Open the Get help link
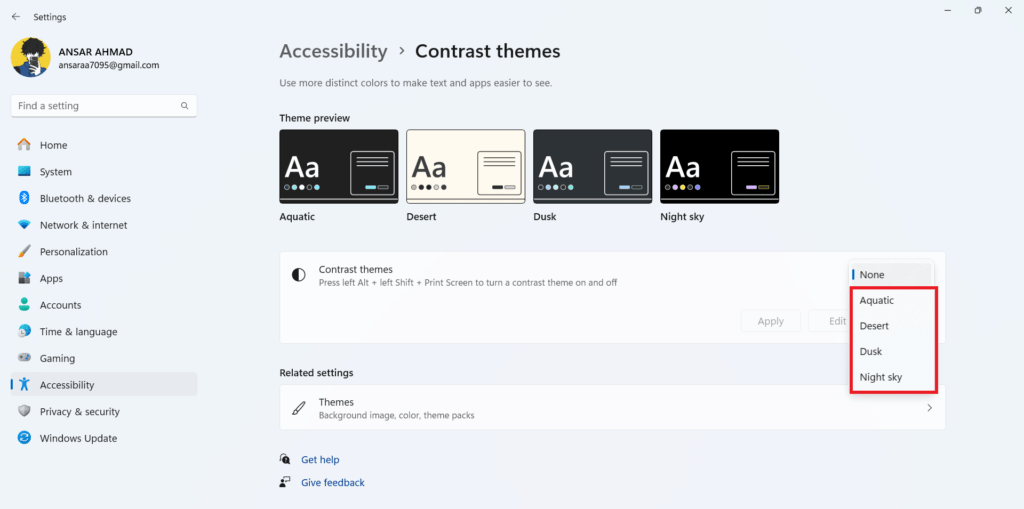1024x509 pixels. pos(320,460)
